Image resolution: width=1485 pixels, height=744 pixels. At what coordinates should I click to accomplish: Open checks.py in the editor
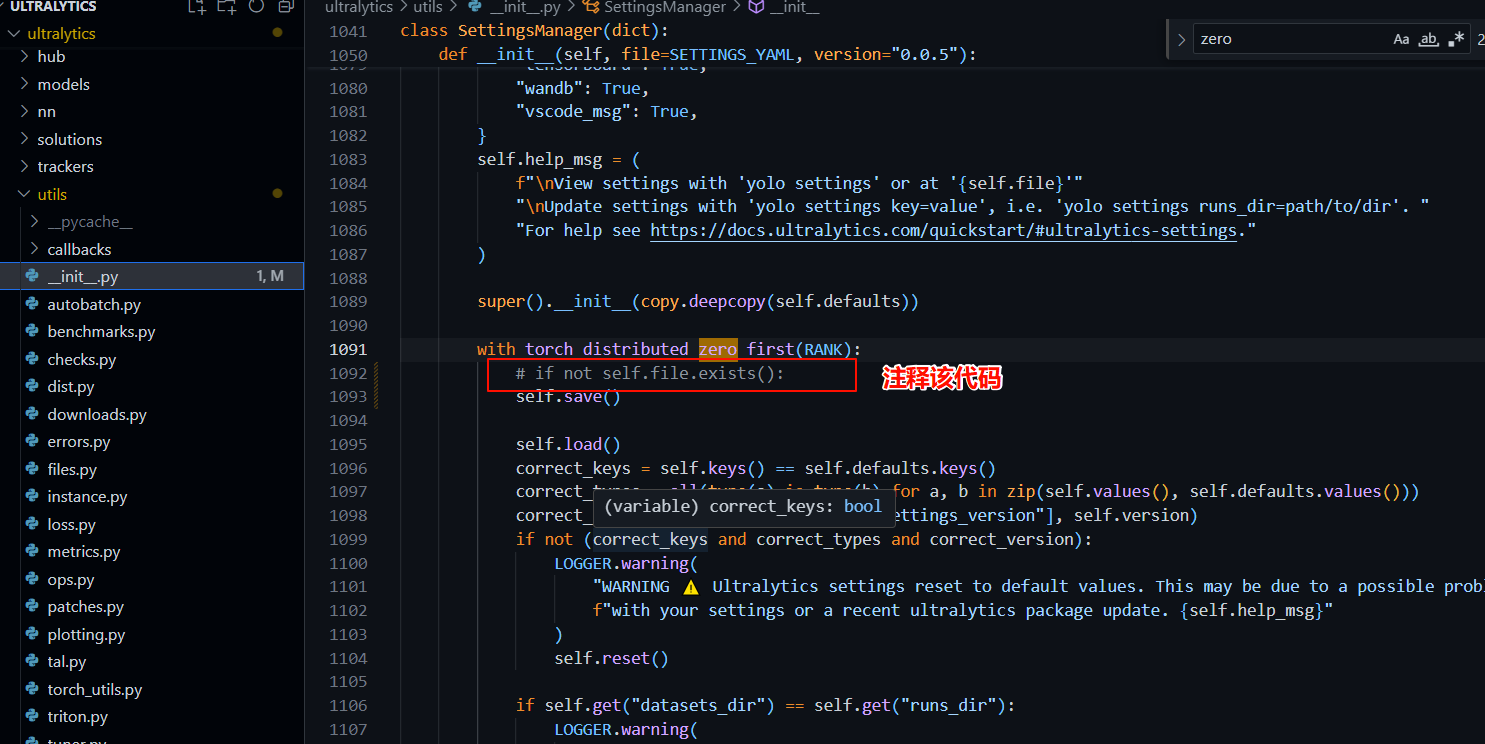pos(83,359)
